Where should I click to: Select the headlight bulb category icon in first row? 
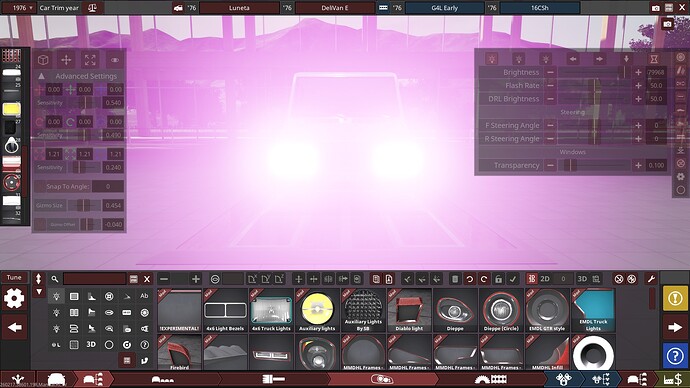56,296
